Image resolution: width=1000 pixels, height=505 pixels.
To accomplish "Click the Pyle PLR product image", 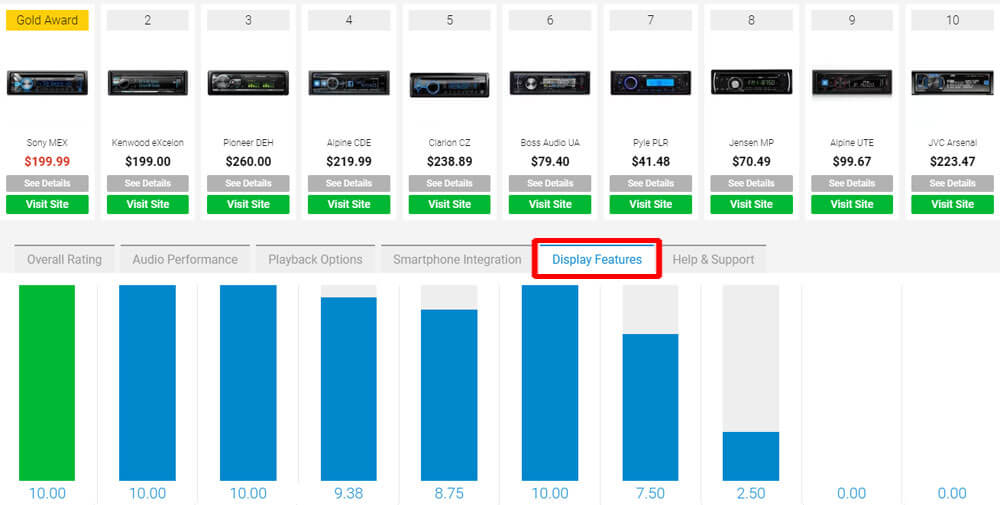I will (651, 83).
